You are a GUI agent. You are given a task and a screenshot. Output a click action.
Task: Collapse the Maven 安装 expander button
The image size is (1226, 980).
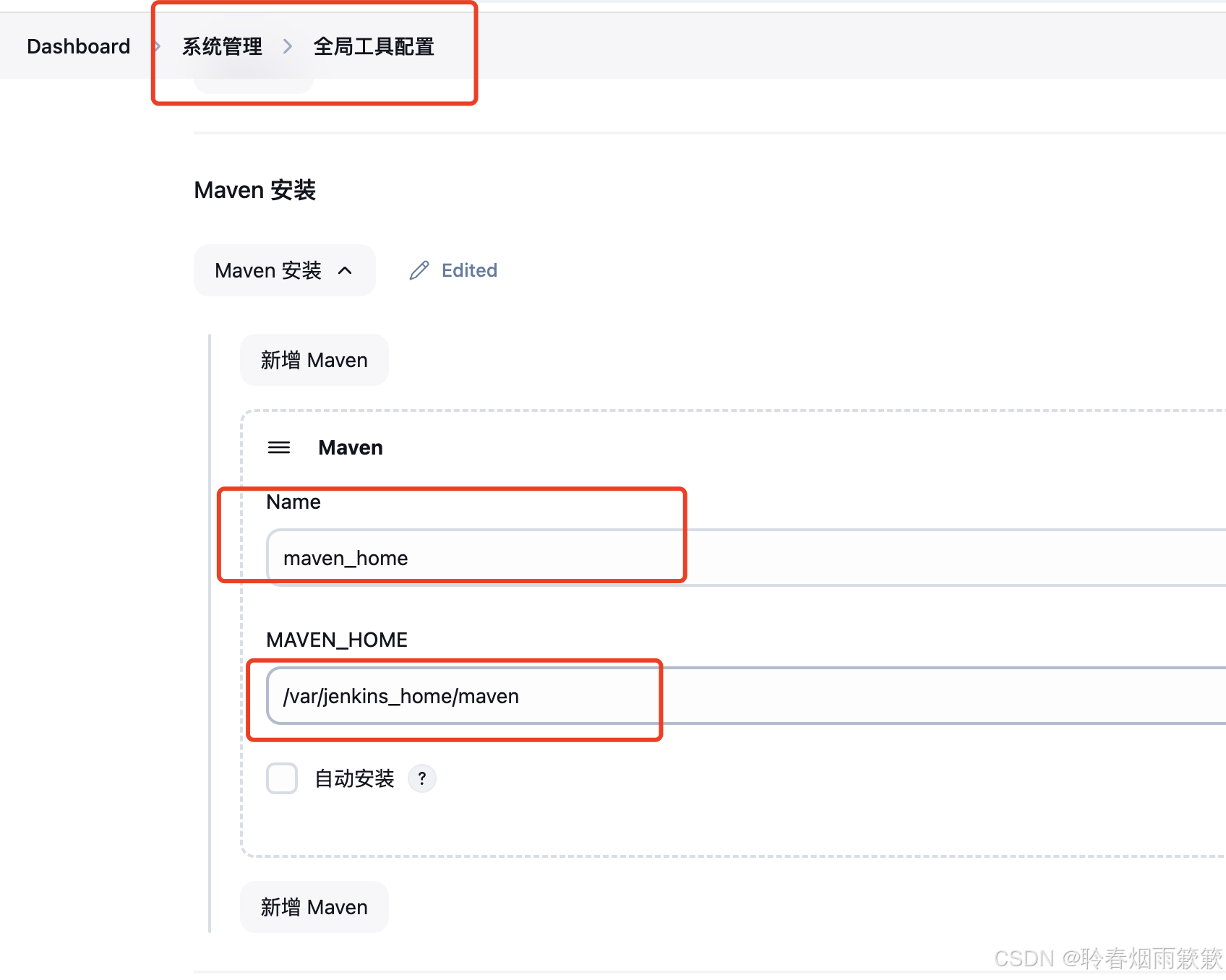point(285,270)
